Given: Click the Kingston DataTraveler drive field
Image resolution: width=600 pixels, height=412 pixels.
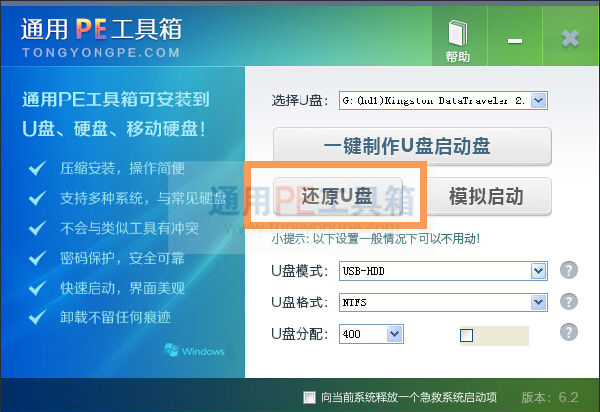Looking at the screenshot, I should [435, 101].
